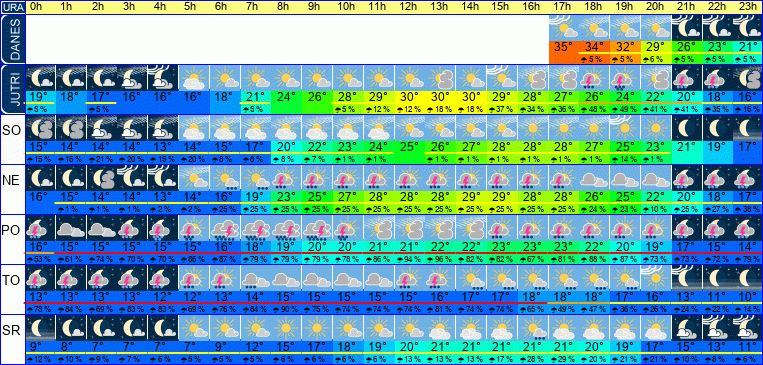Image resolution: width=763 pixels, height=365 pixels.
Task: Select the PO day row label
Action: coord(11,230)
